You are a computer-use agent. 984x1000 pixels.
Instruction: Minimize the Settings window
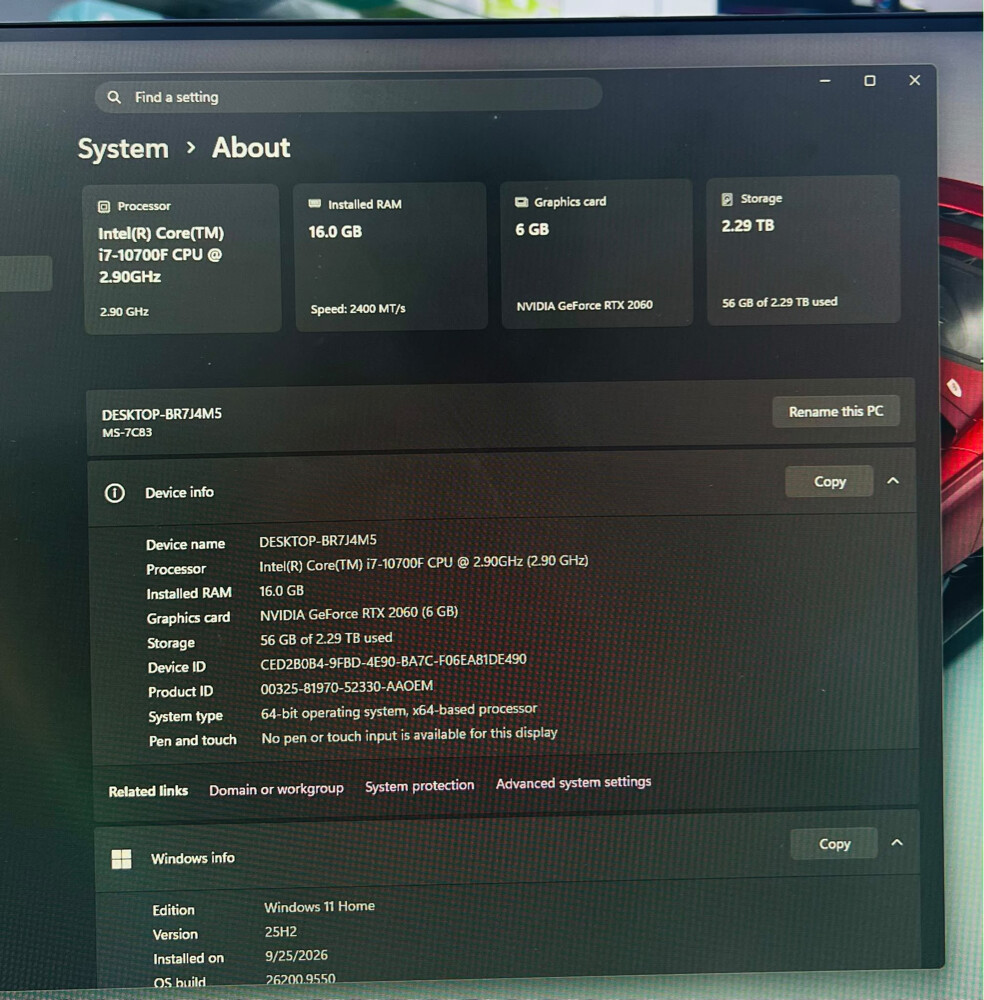(825, 81)
